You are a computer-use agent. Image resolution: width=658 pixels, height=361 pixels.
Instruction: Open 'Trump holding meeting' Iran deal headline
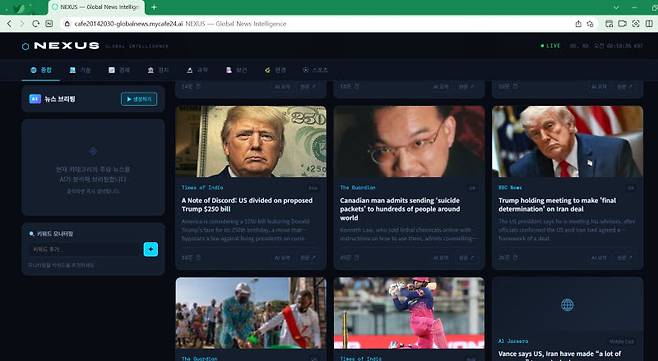click(x=557, y=204)
